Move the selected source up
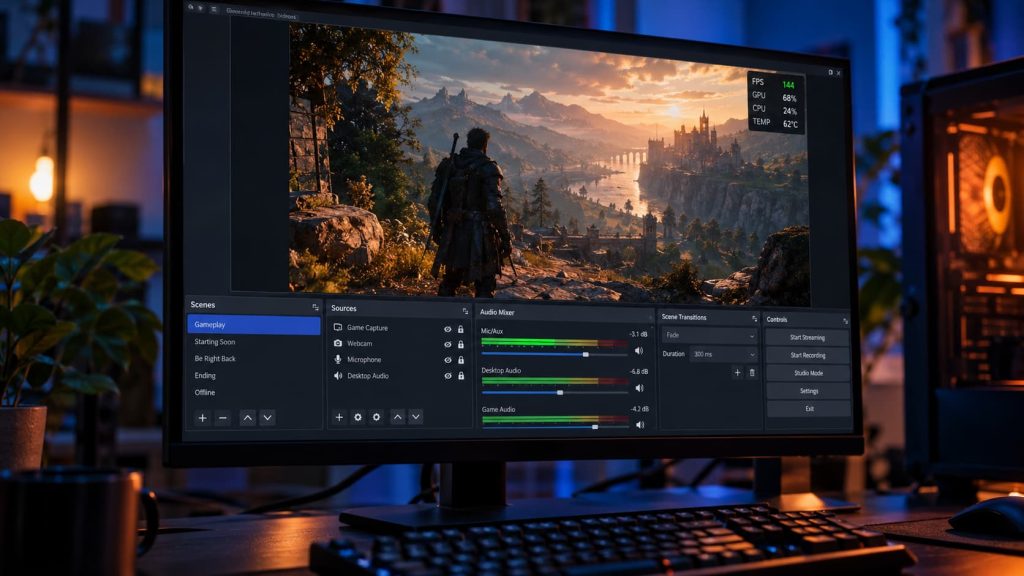 [x=397, y=417]
